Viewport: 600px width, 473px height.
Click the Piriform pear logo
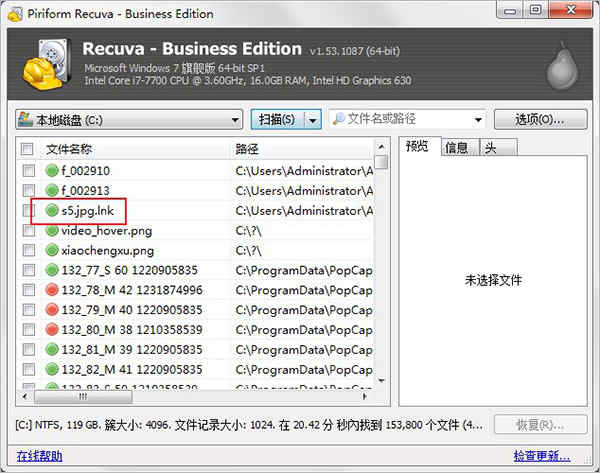point(562,66)
